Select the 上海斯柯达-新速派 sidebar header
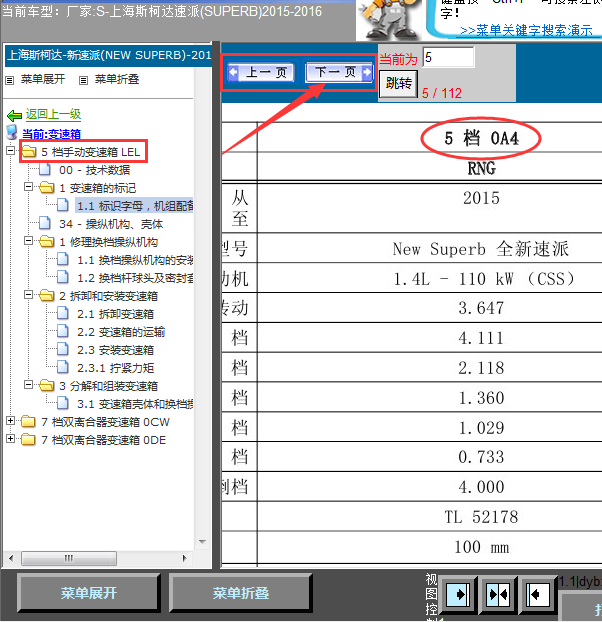 click(109, 55)
